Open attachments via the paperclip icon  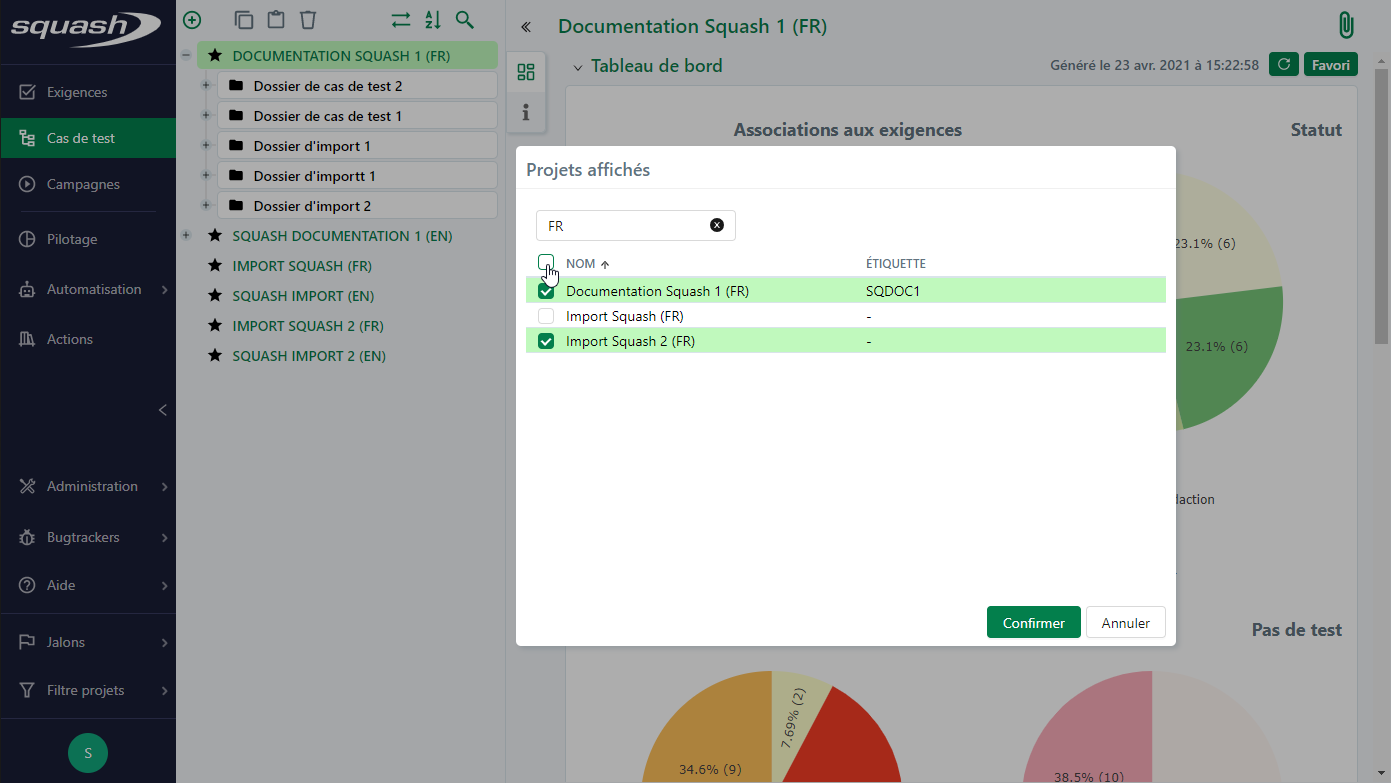(x=1346, y=26)
